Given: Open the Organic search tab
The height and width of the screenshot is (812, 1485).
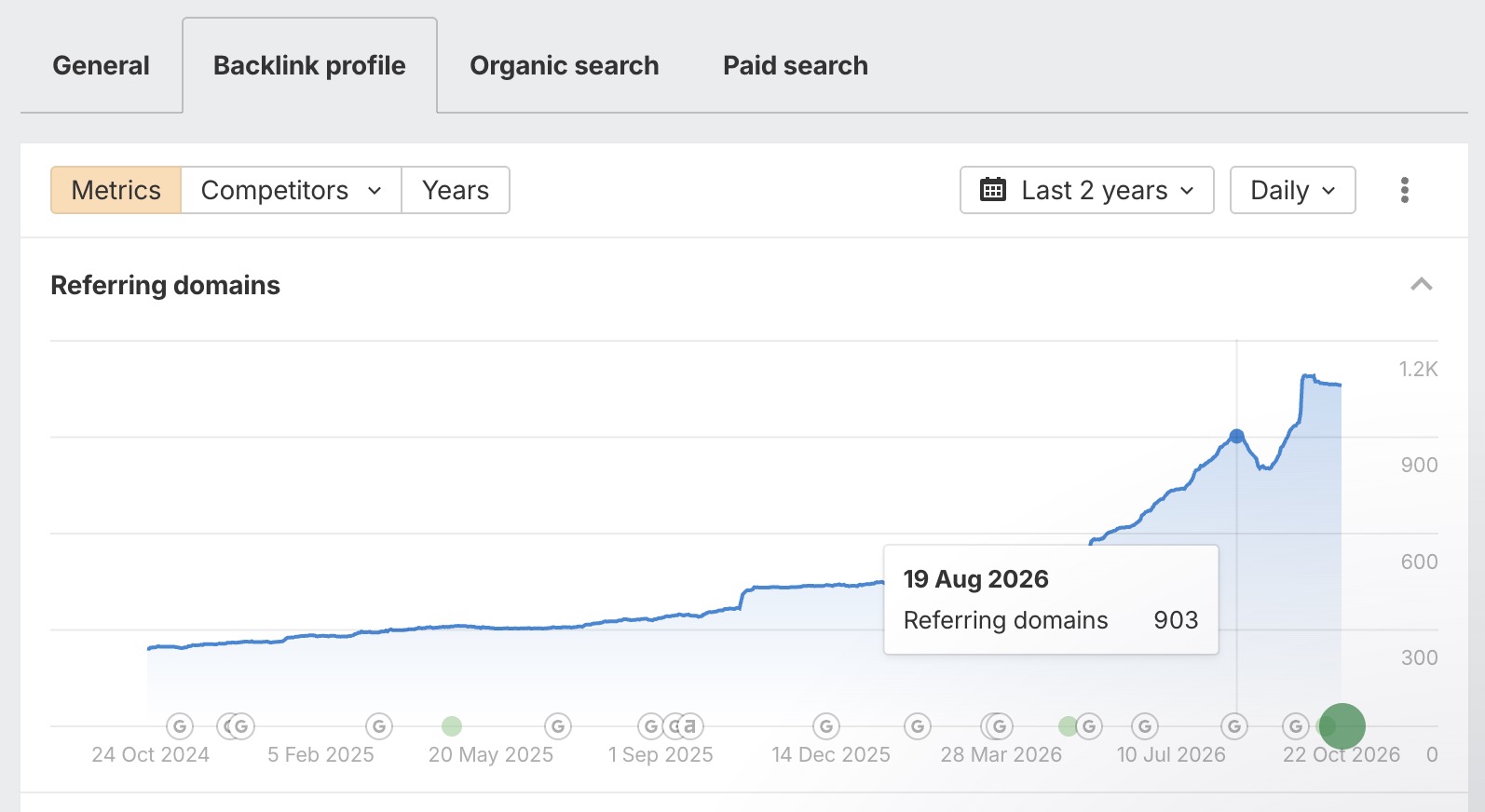Looking at the screenshot, I should (x=565, y=65).
